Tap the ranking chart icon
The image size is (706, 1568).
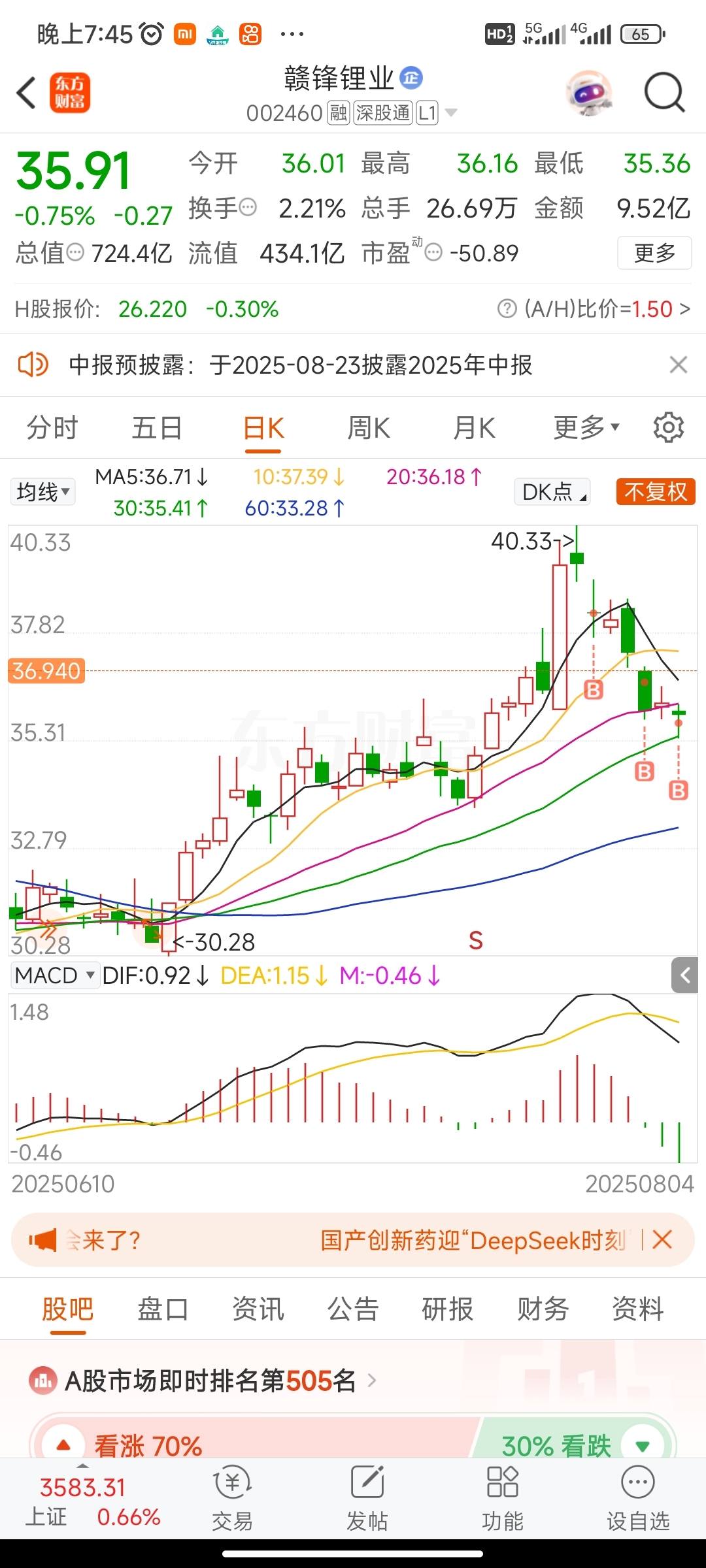click(43, 1380)
